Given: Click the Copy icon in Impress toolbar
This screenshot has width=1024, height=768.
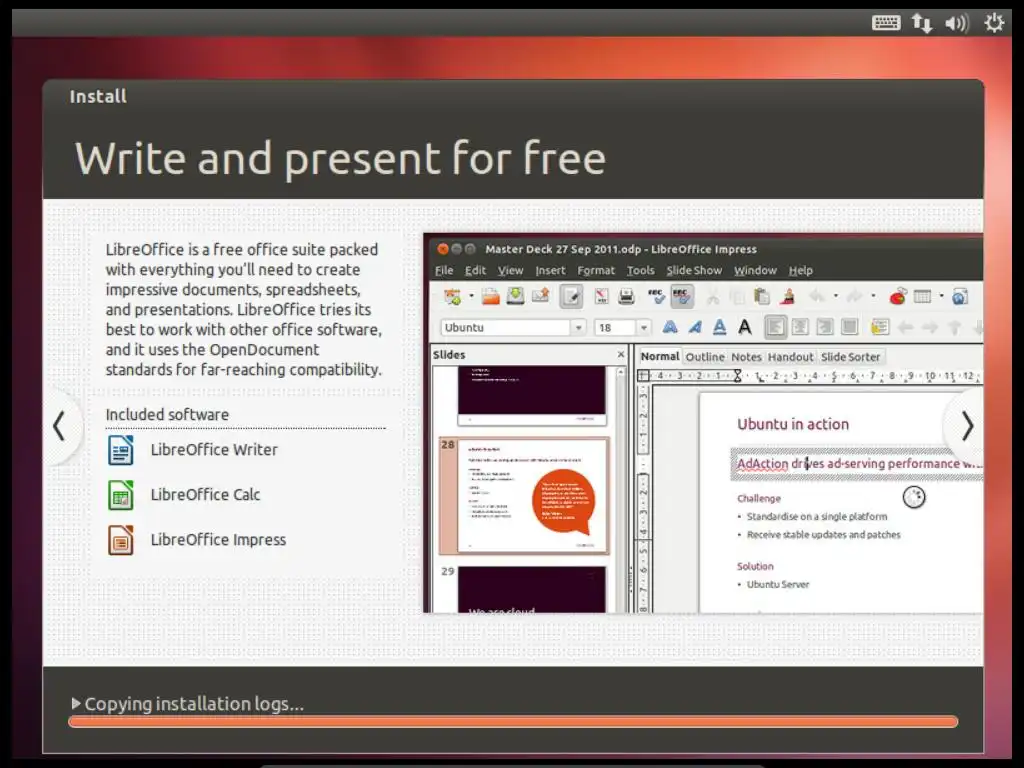Looking at the screenshot, I should tap(737, 296).
